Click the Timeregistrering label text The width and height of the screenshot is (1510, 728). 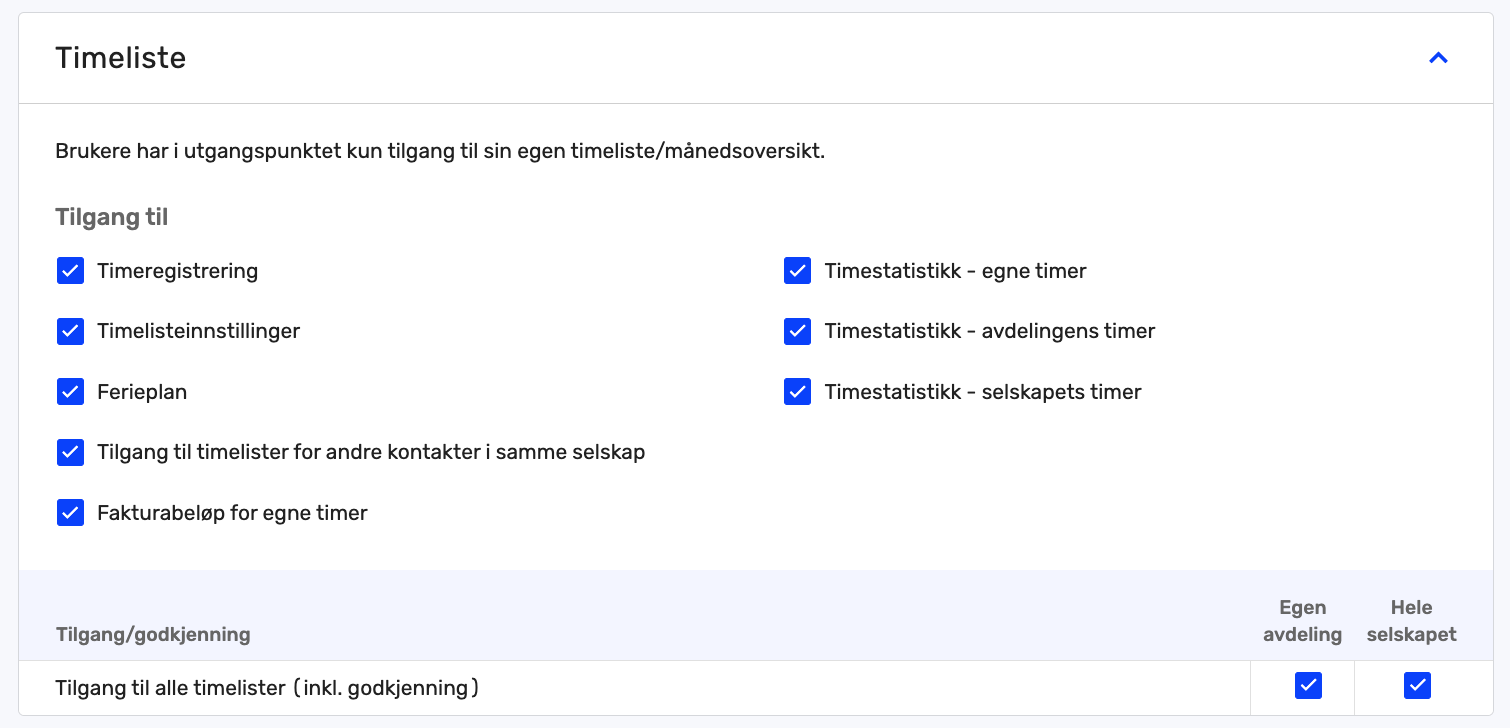click(177, 270)
